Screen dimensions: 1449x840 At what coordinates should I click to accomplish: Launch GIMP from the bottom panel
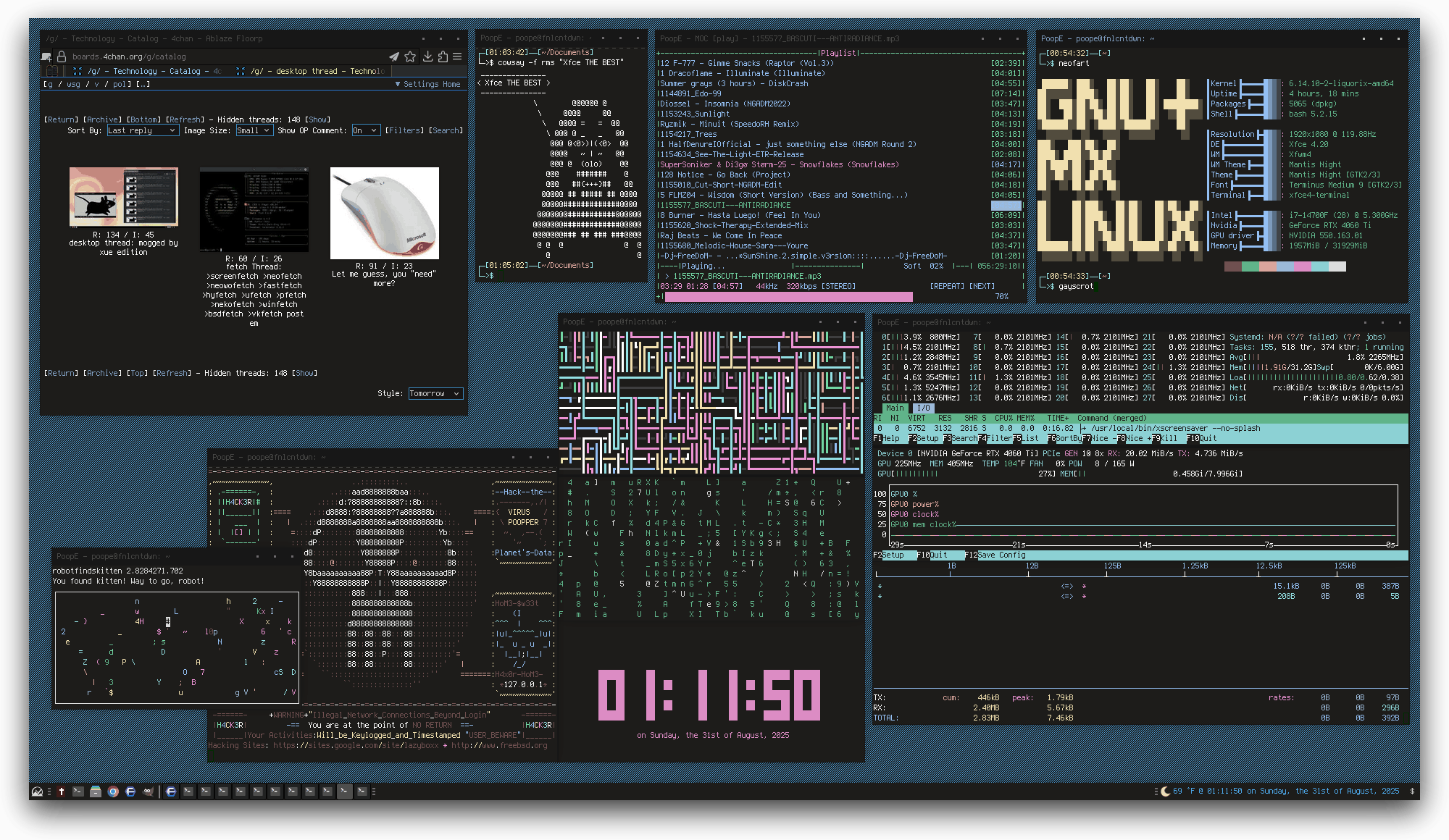point(148,791)
